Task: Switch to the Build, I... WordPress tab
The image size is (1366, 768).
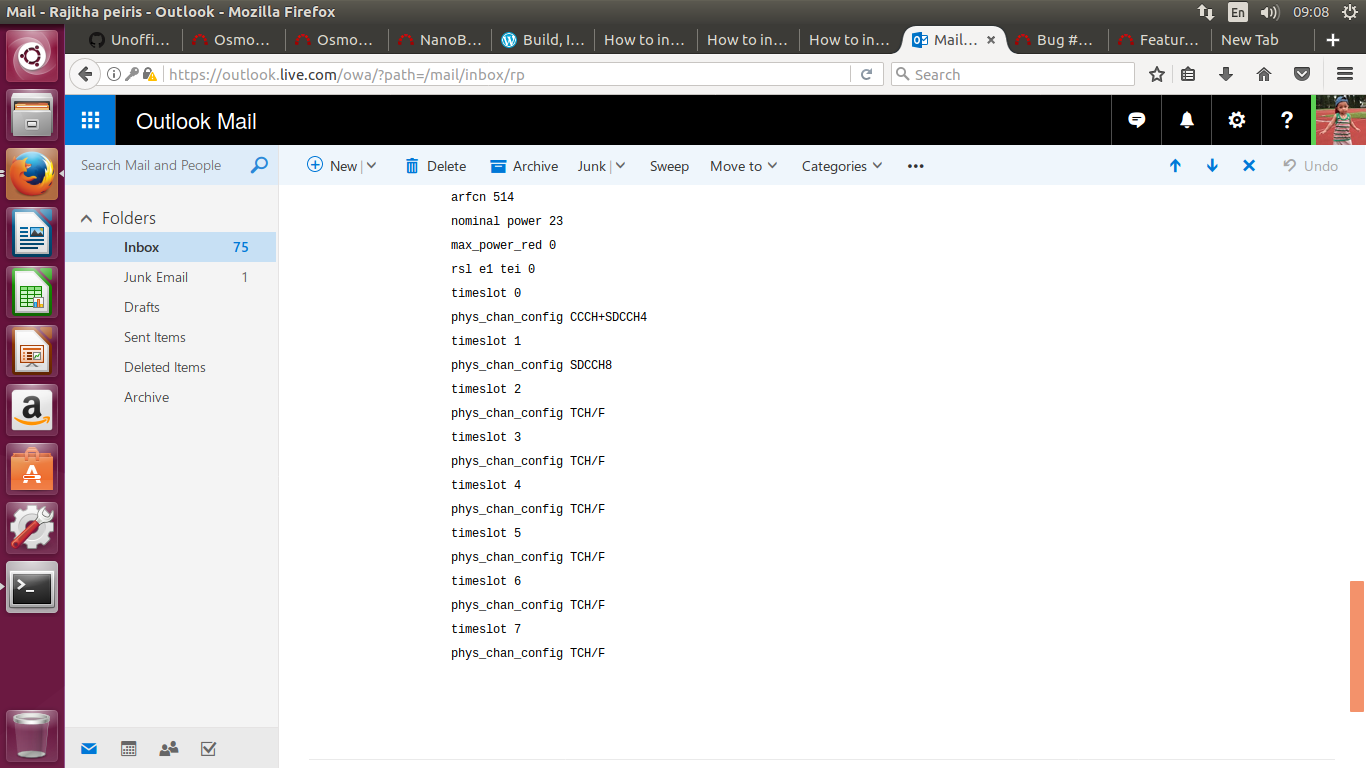Action: coord(543,40)
